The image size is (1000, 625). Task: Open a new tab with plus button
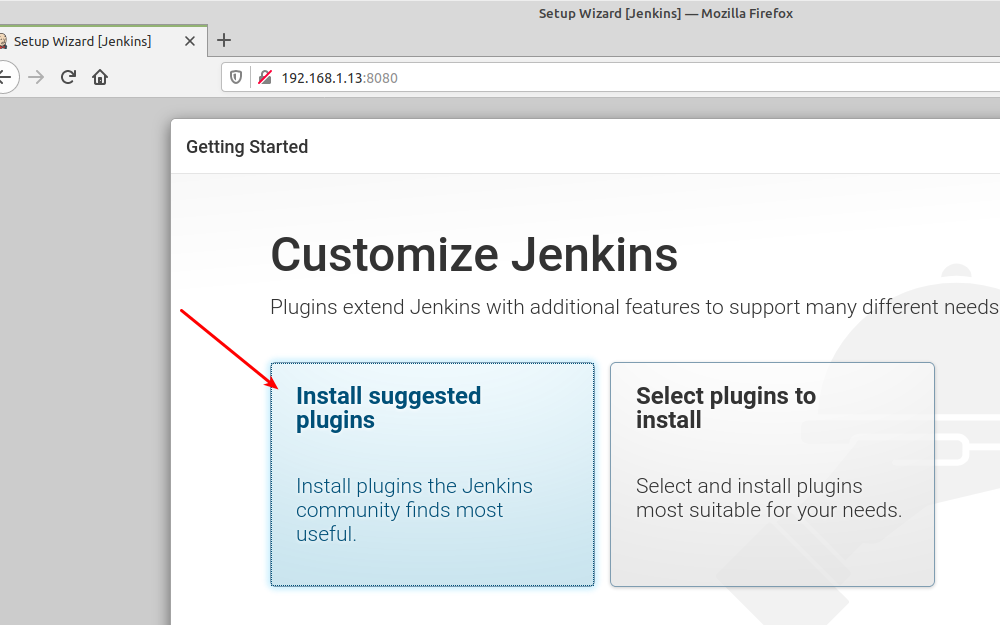224,40
